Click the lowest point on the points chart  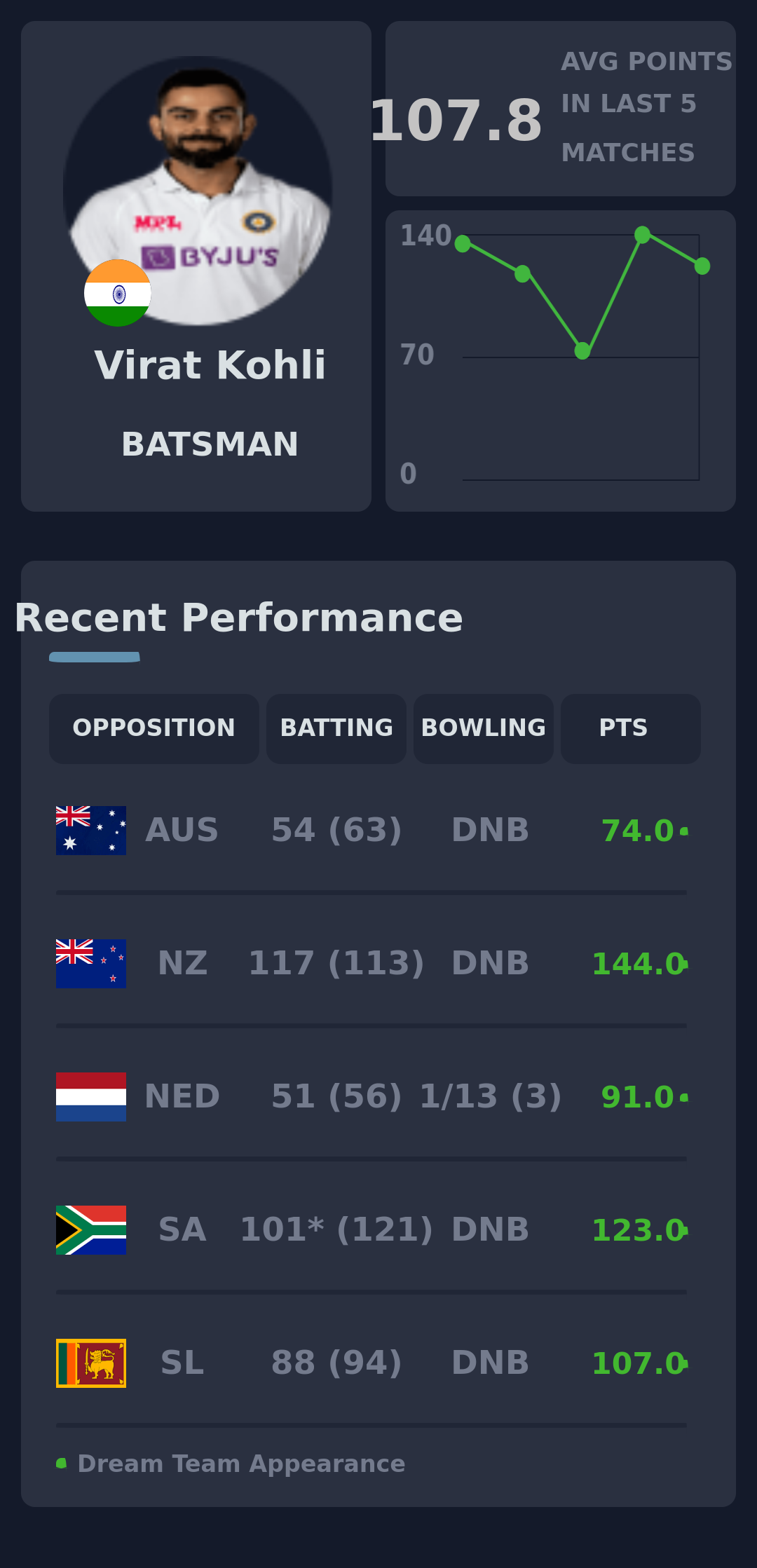[x=582, y=350]
